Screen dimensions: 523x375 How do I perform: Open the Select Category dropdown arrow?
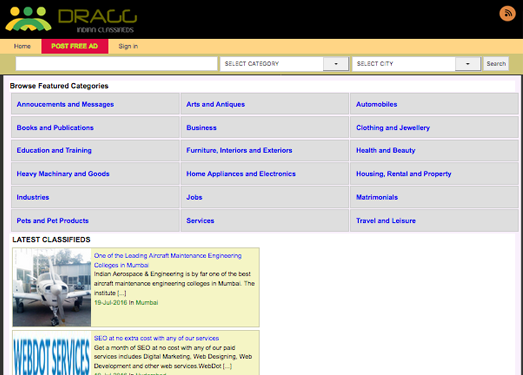point(336,64)
